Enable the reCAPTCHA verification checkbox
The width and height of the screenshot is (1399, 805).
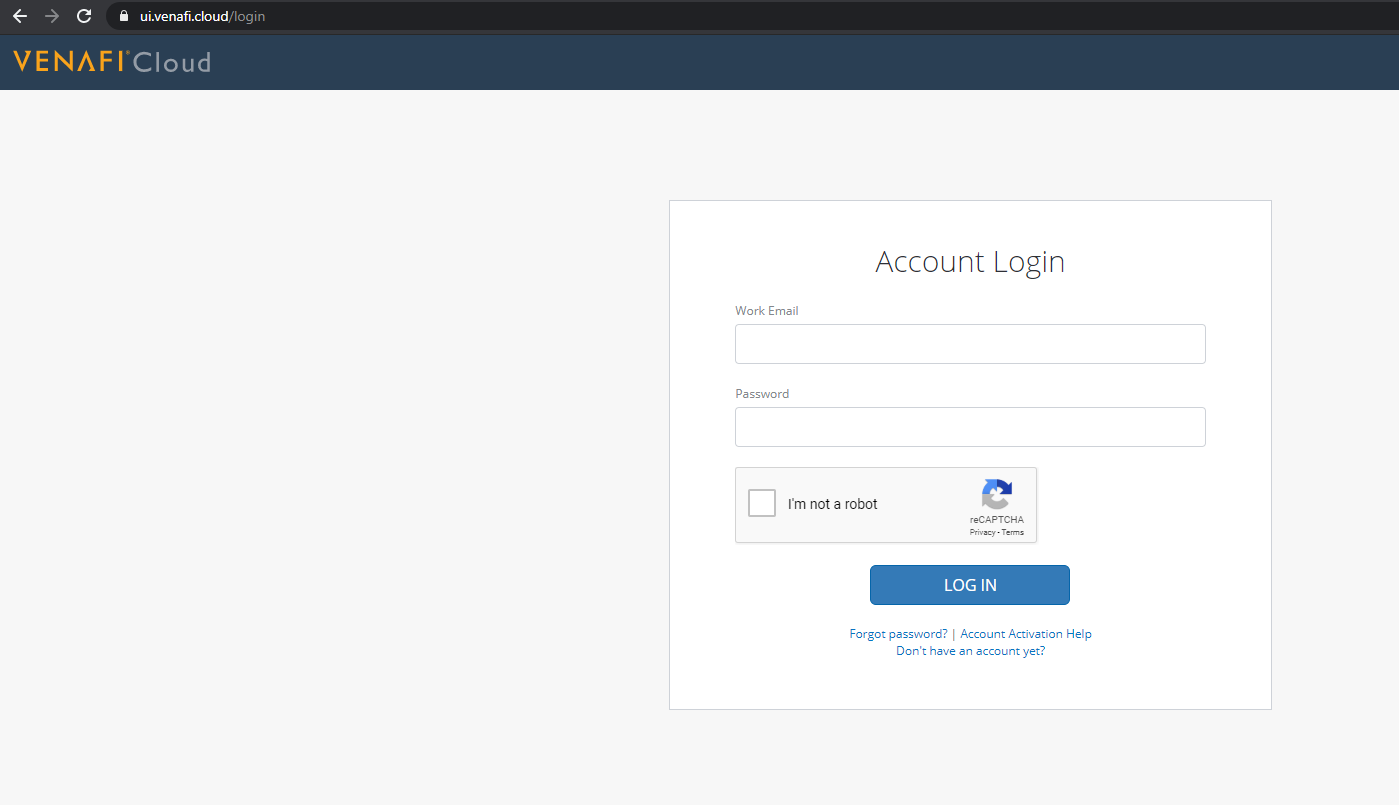(761, 503)
